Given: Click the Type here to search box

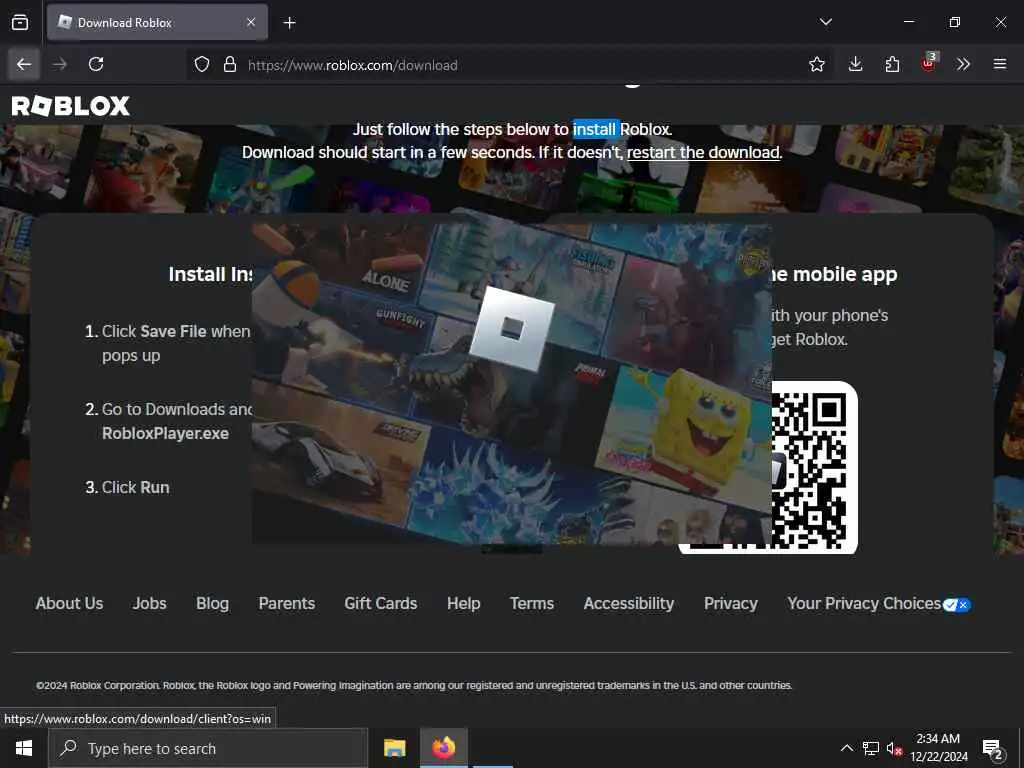Looking at the screenshot, I should click(208, 748).
